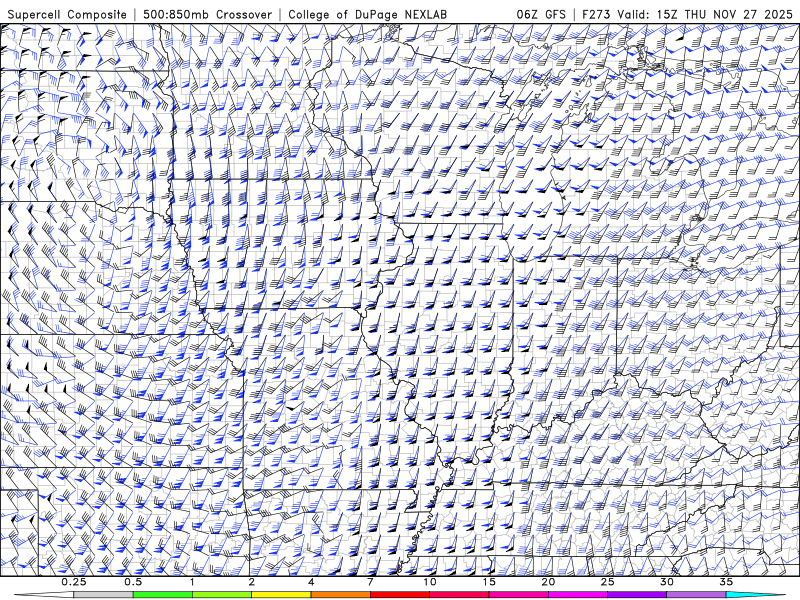This screenshot has width=800, height=600.
Task: Select the bright green color bar segment
Action: tap(163, 595)
